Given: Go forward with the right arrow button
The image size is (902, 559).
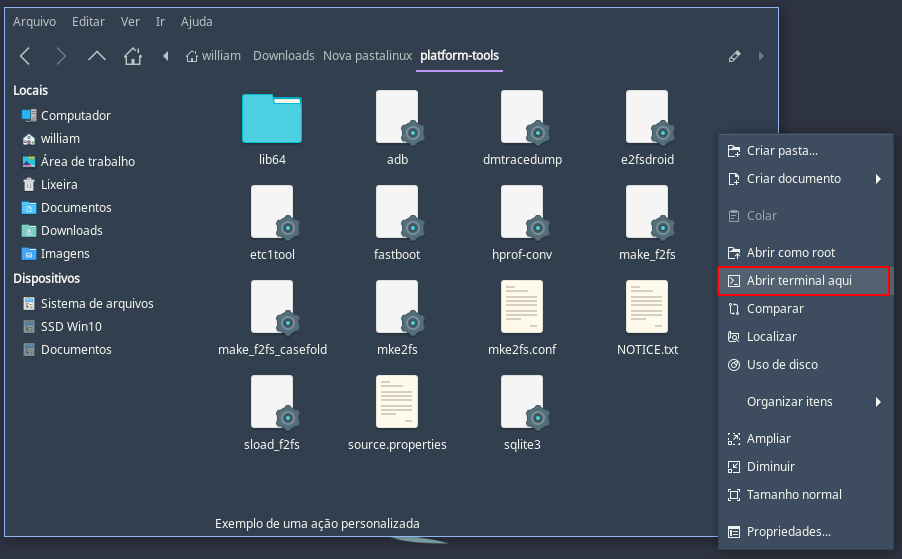Looking at the screenshot, I should 61,56.
